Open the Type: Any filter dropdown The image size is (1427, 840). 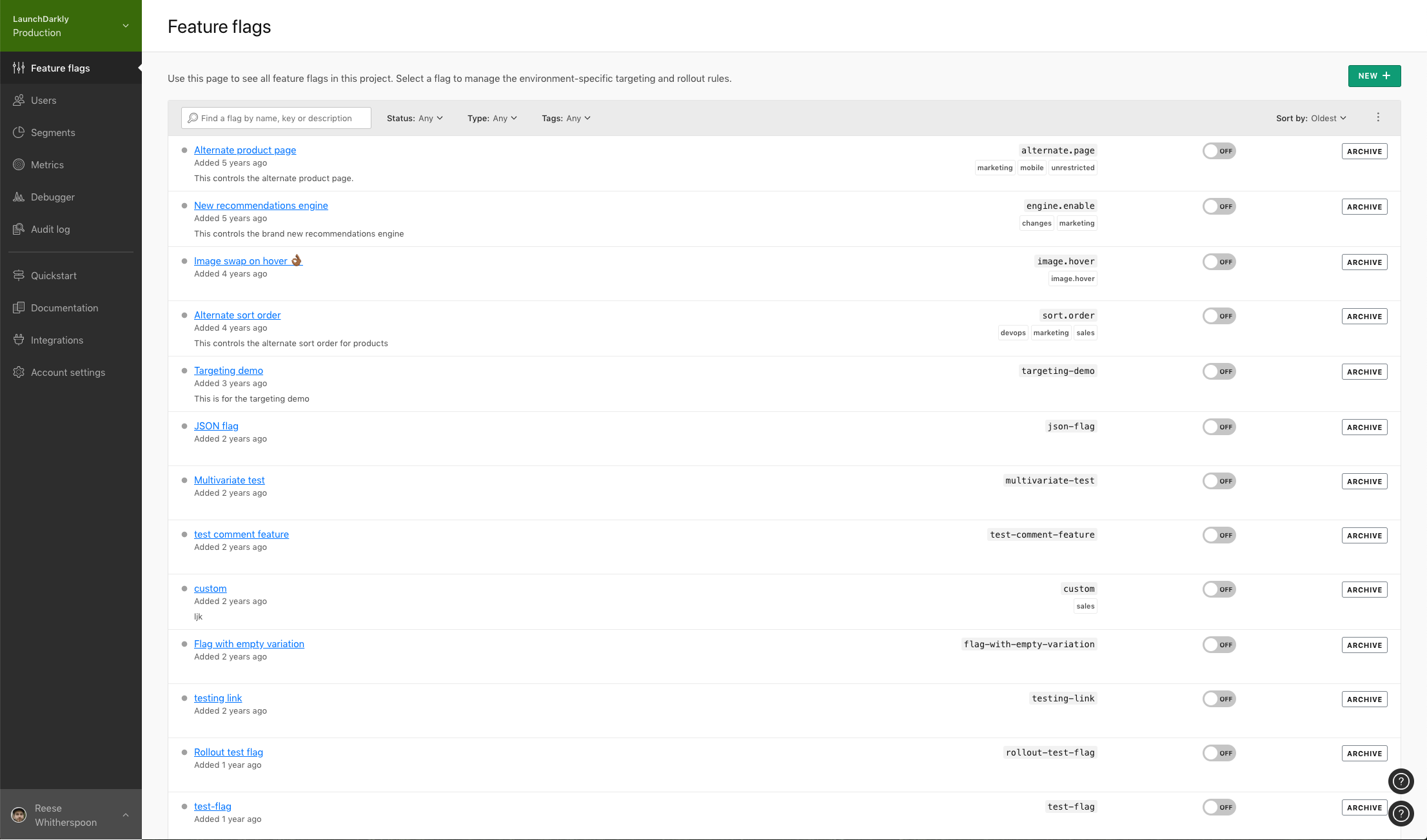(x=492, y=118)
